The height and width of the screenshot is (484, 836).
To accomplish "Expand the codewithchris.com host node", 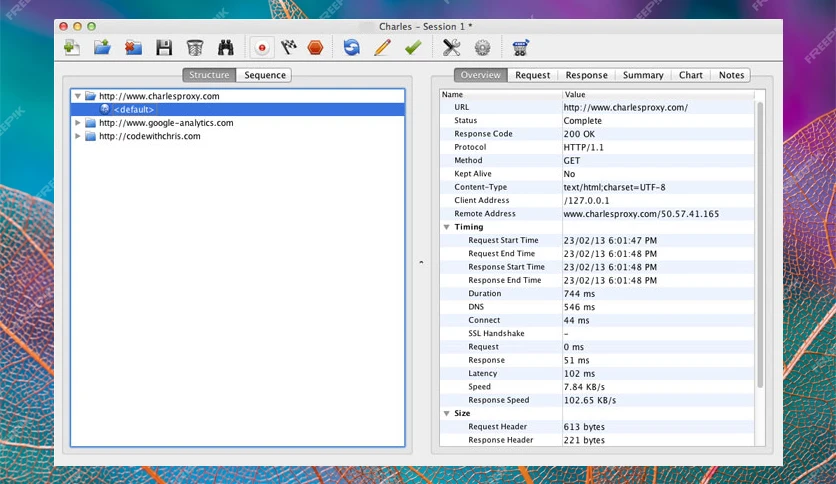I will pos(78,136).
